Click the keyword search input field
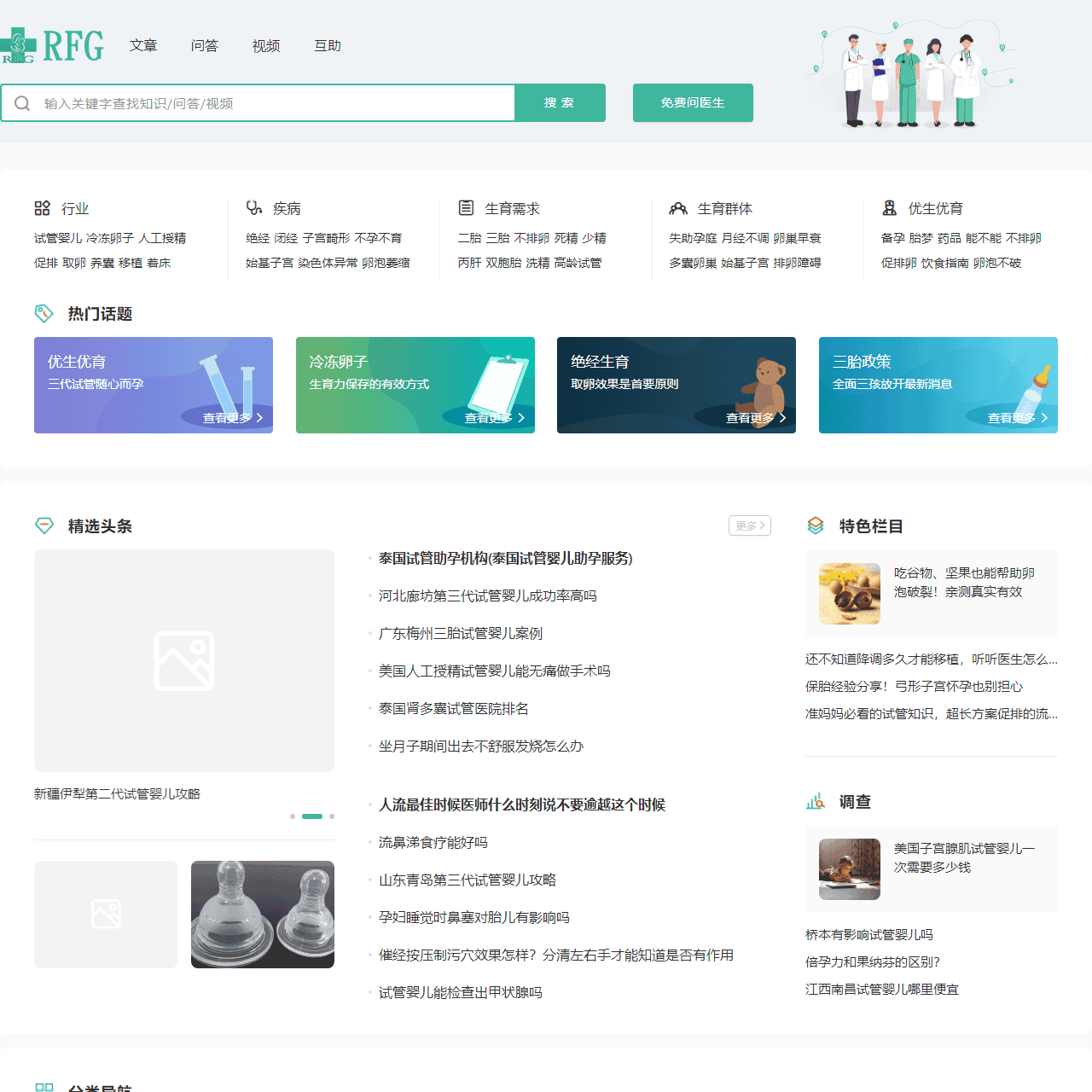Image resolution: width=1092 pixels, height=1092 pixels. pos(256,102)
